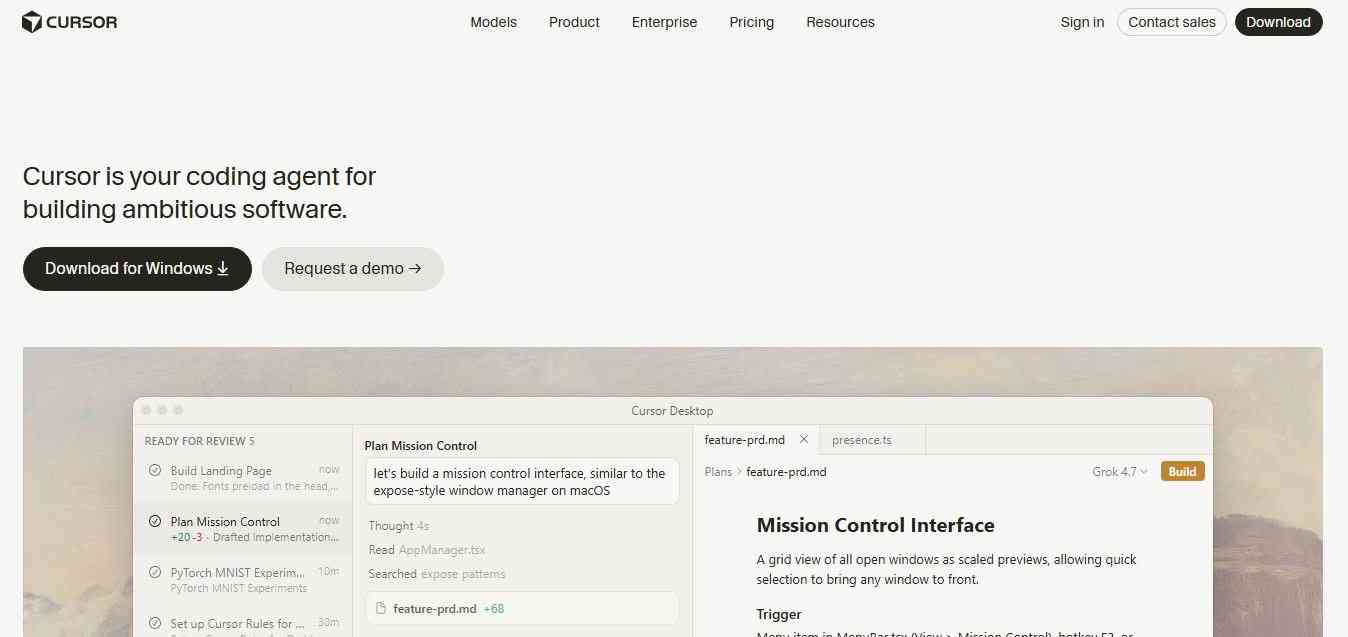The height and width of the screenshot is (637, 1348).
Task: Click the orange Build button
Action: (x=1182, y=472)
